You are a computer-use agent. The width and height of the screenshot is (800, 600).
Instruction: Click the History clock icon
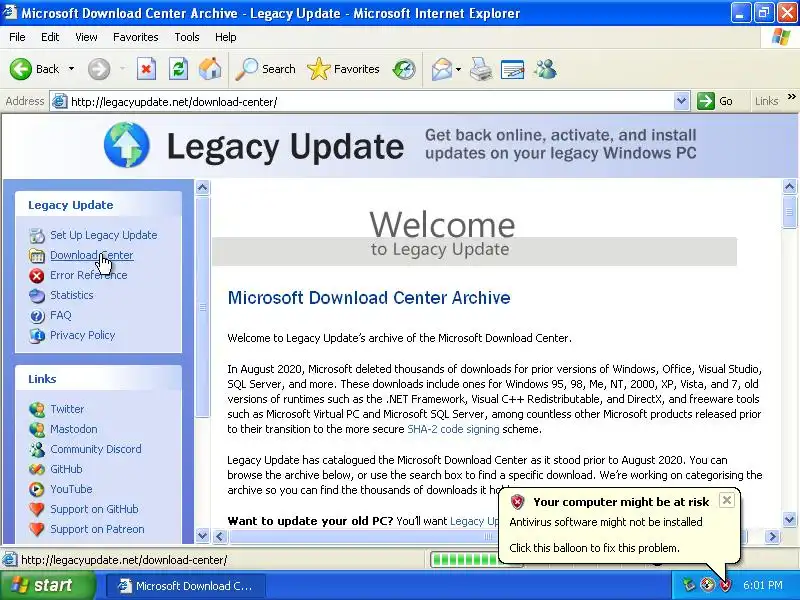point(404,69)
